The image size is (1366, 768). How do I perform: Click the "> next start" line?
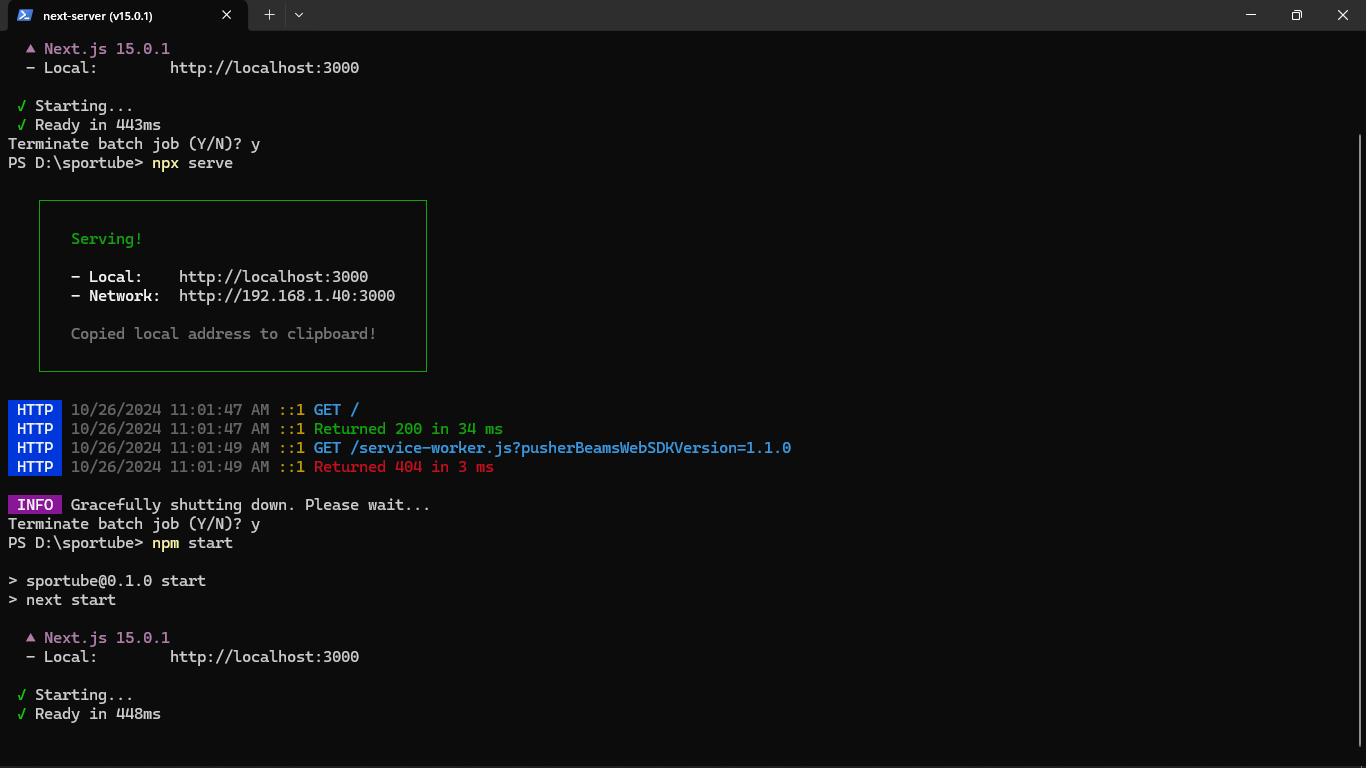pyautogui.click(x=62, y=600)
